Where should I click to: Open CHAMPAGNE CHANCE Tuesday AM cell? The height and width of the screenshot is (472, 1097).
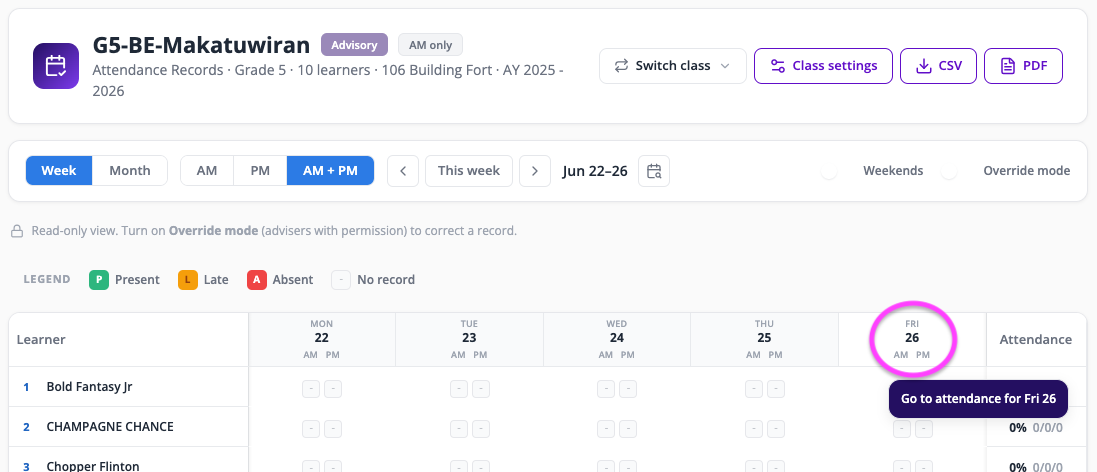tap(459, 429)
